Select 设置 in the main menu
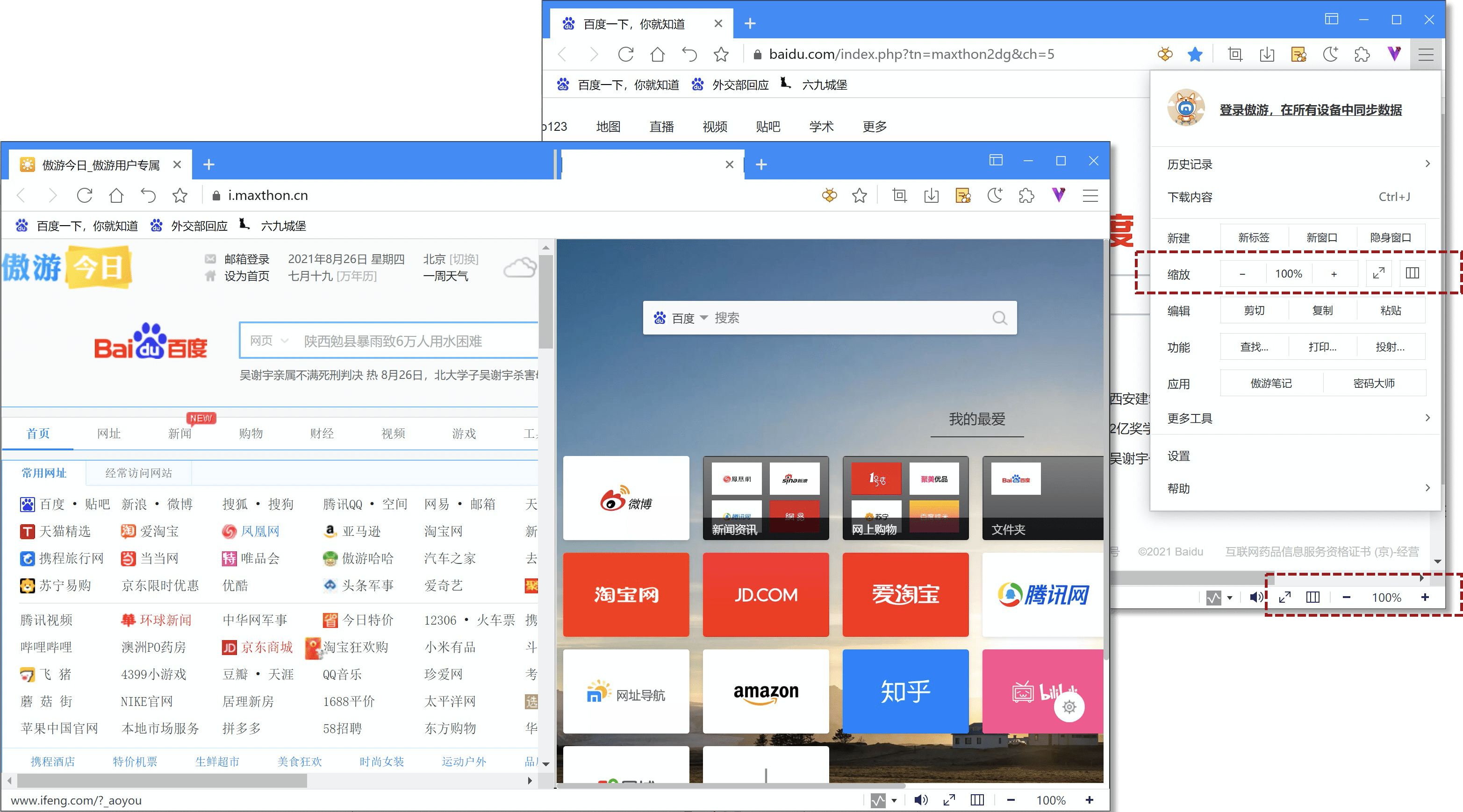The width and height of the screenshot is (1463, 812). tap(1295, 456)
